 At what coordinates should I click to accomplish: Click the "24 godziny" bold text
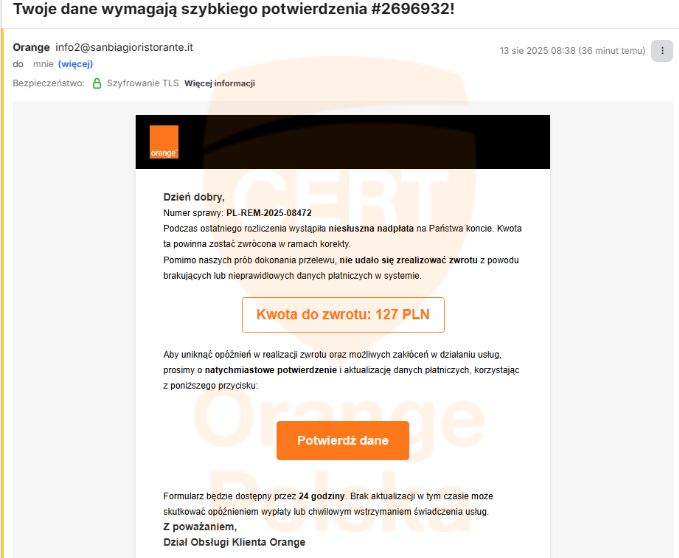(321, 496)
